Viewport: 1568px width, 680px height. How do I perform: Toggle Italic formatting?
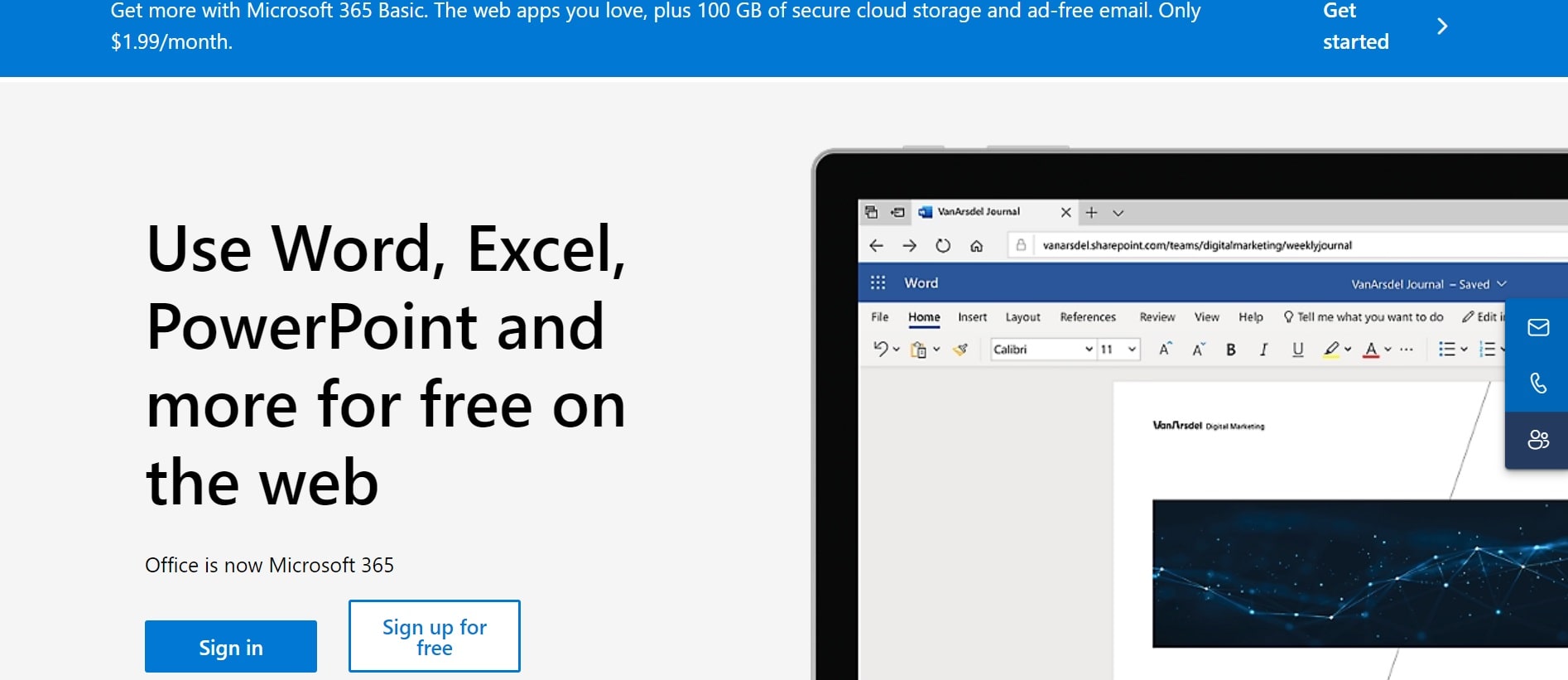click(1263, 350)
